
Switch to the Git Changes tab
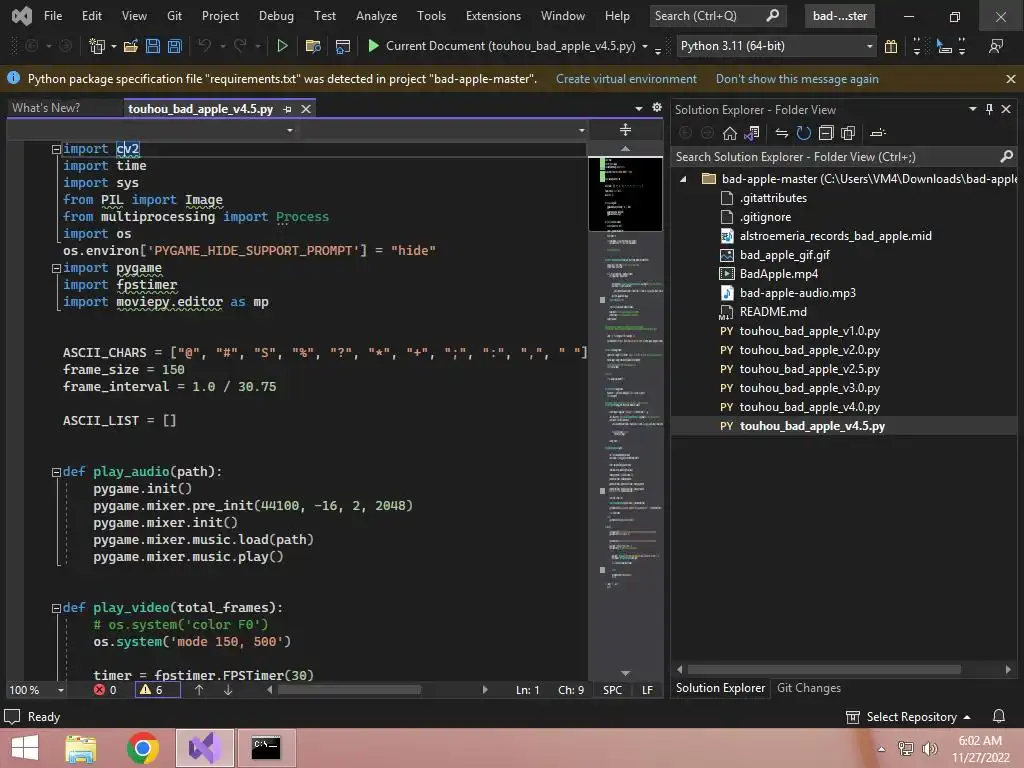[x=808, y=688]
